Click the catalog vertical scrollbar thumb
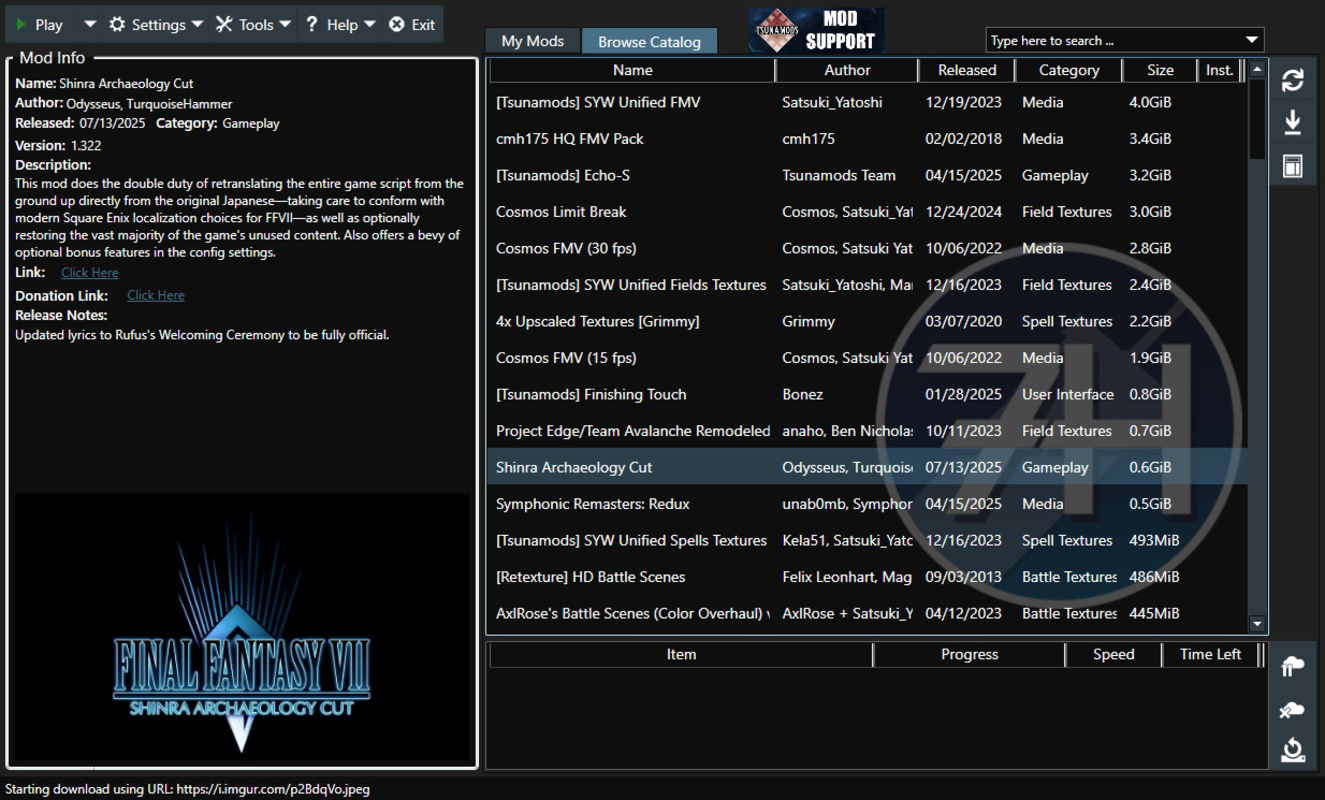The image size is (1325, 800). pos(1258,118)
